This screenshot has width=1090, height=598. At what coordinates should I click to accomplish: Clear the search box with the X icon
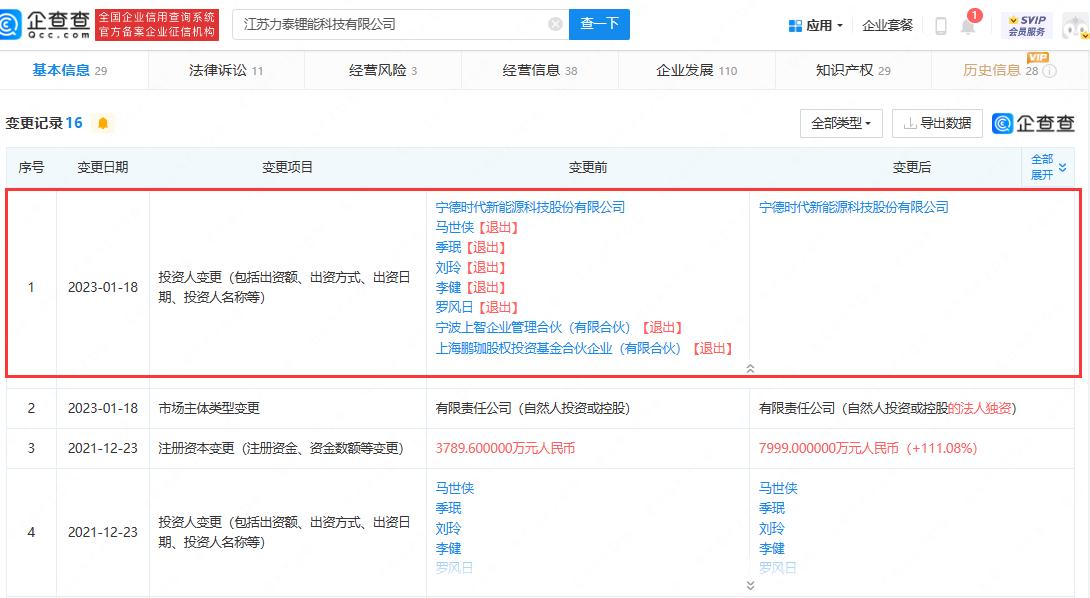[555, 24]
